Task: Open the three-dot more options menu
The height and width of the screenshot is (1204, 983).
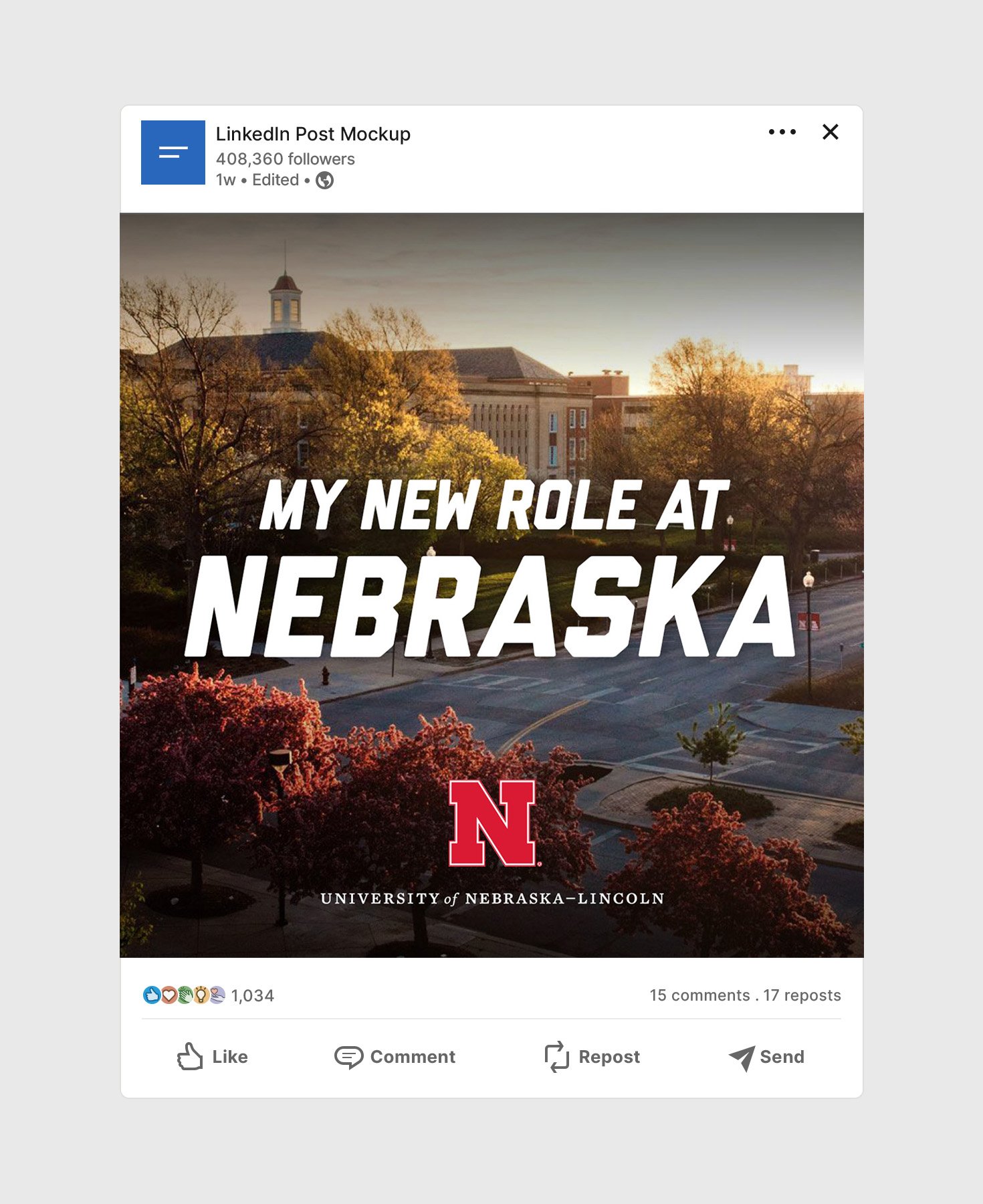Action: [x=782, y=132]
